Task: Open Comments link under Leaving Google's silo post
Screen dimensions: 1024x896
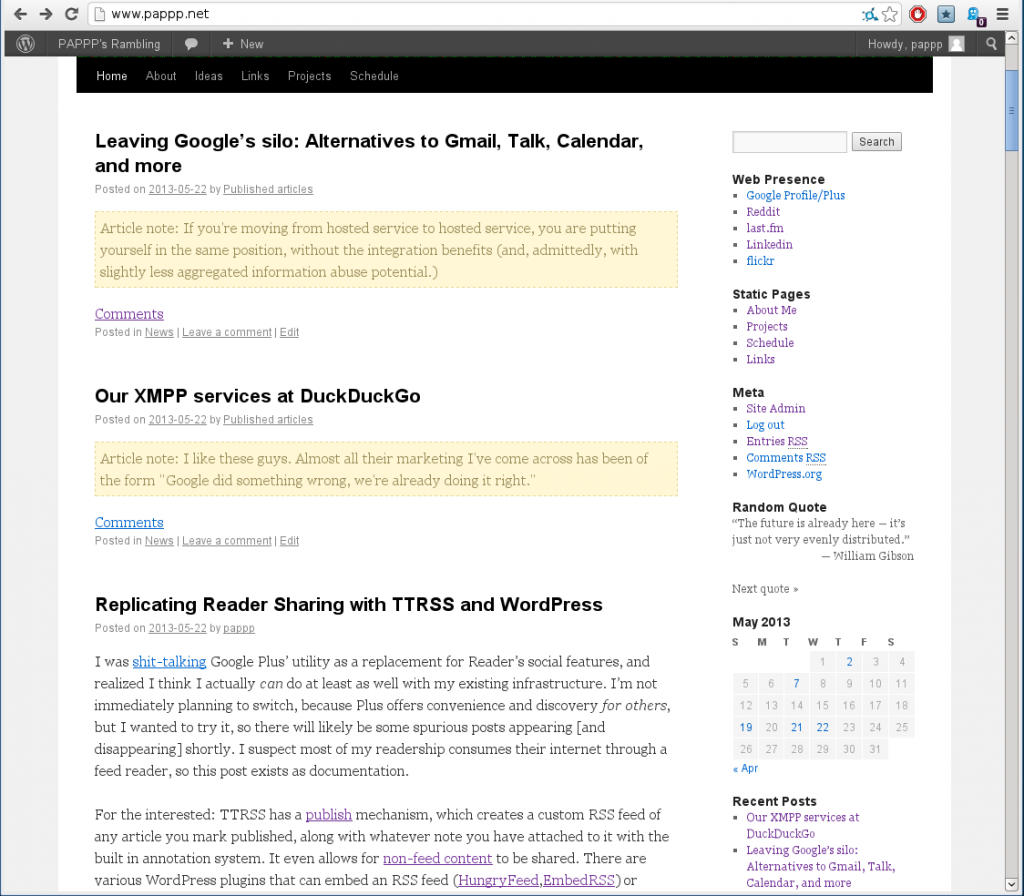Action: 129,313
